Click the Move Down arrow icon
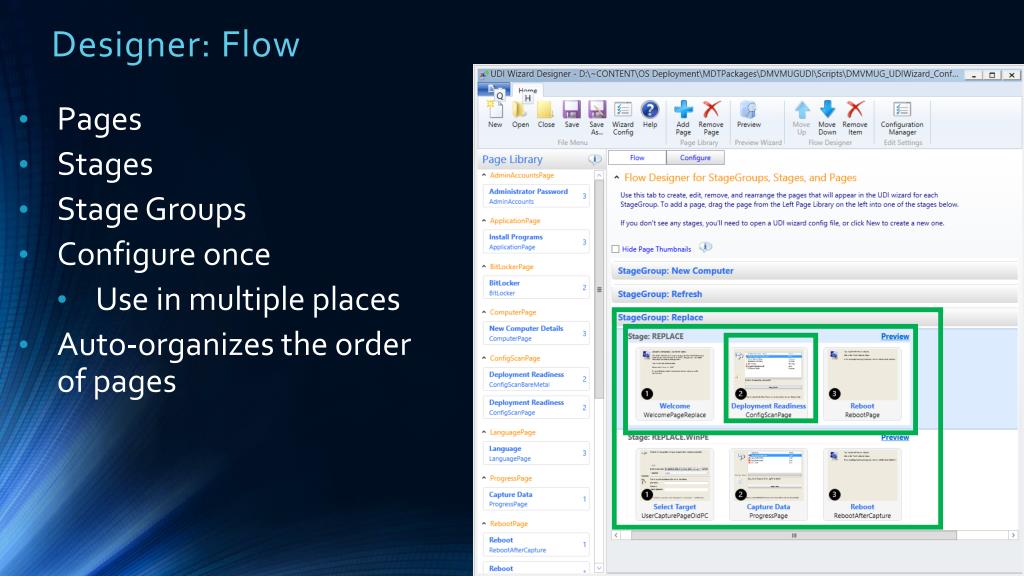This screenshot has height=576, width=1024. coord(827,110)
